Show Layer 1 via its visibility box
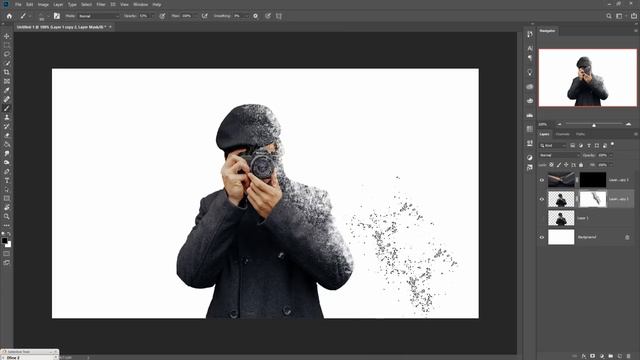The width and height of the screenshot is (640, 360). [x=542, y=218]
